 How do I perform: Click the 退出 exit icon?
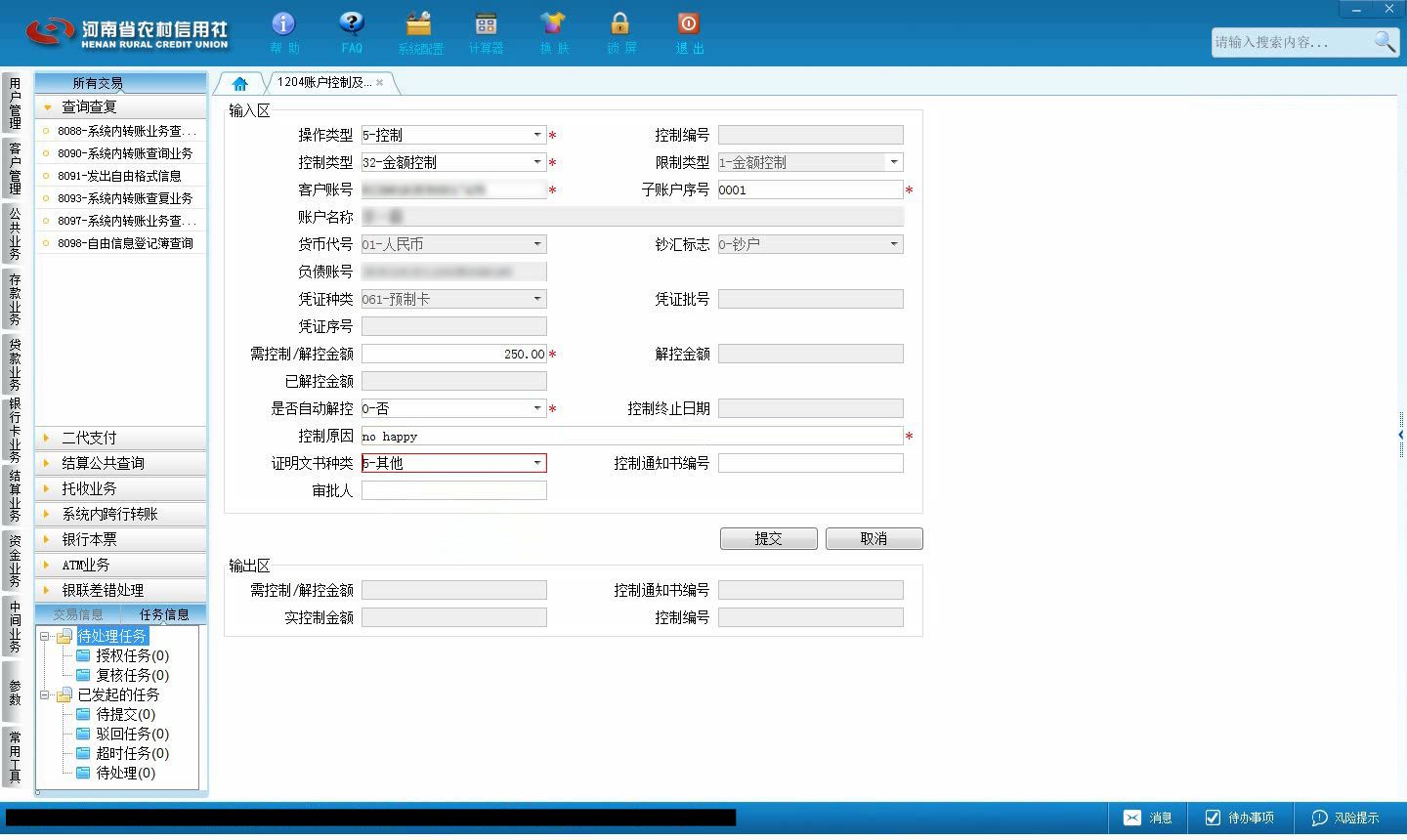(688, 23)
